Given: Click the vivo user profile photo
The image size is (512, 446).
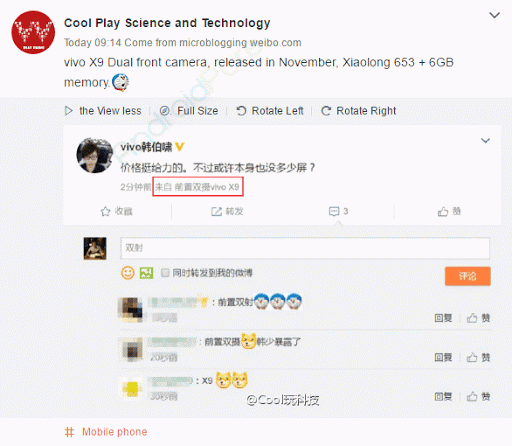Looking at the screenshot, I should click(95, 155).
